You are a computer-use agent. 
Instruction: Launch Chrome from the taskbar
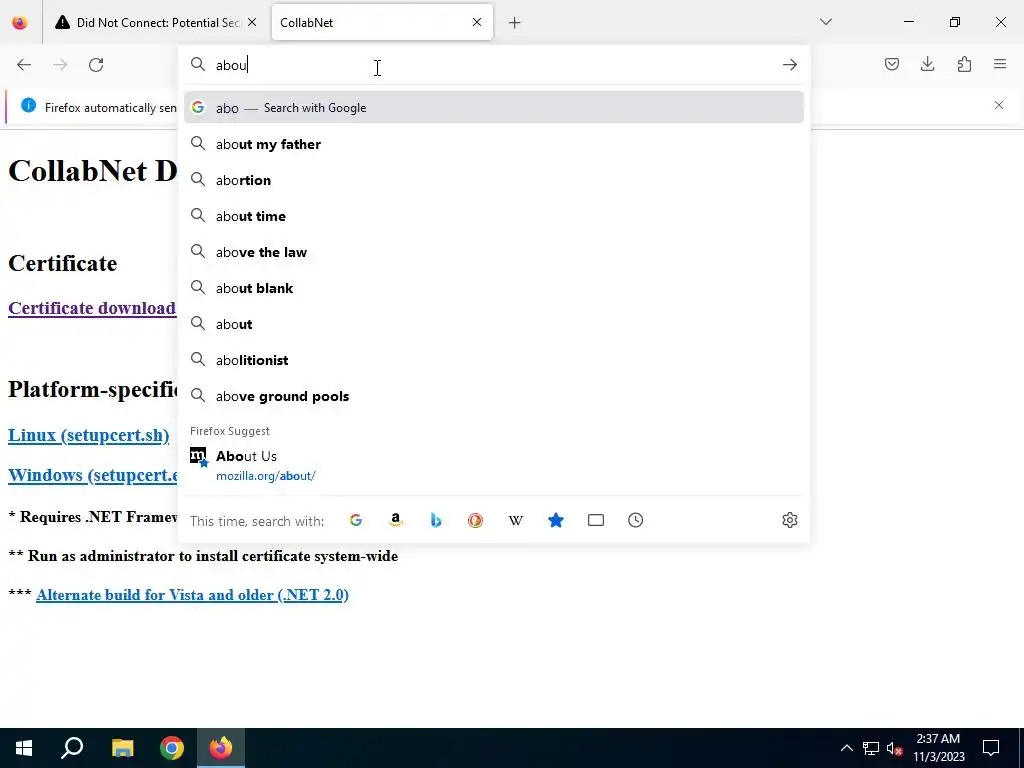(172, 748)
